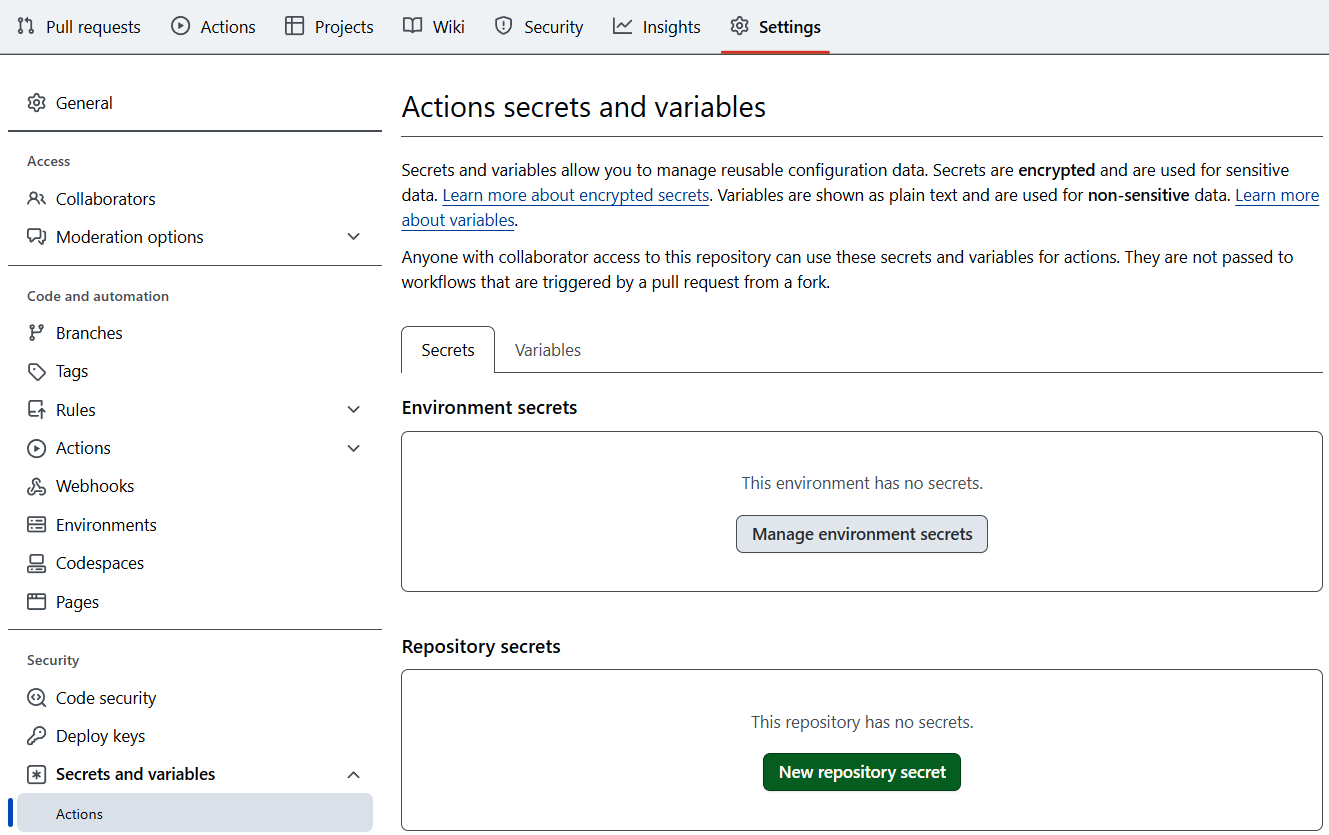This screenshot has height=835, width=1329.
Task: Open Codespaces settings label
Action: click(100, 563)
